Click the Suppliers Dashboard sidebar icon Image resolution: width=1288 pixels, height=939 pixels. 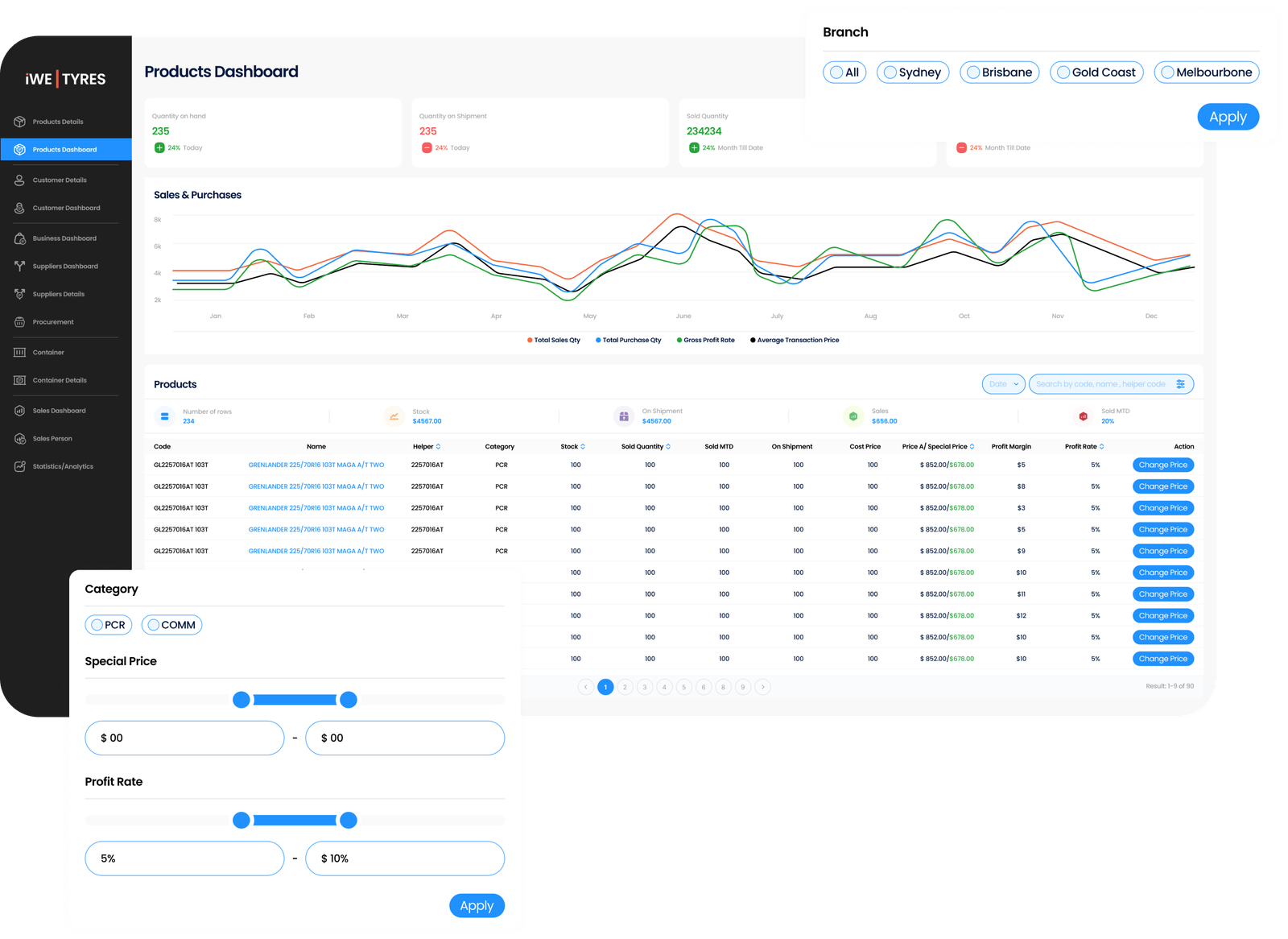(x=20, y=267)
